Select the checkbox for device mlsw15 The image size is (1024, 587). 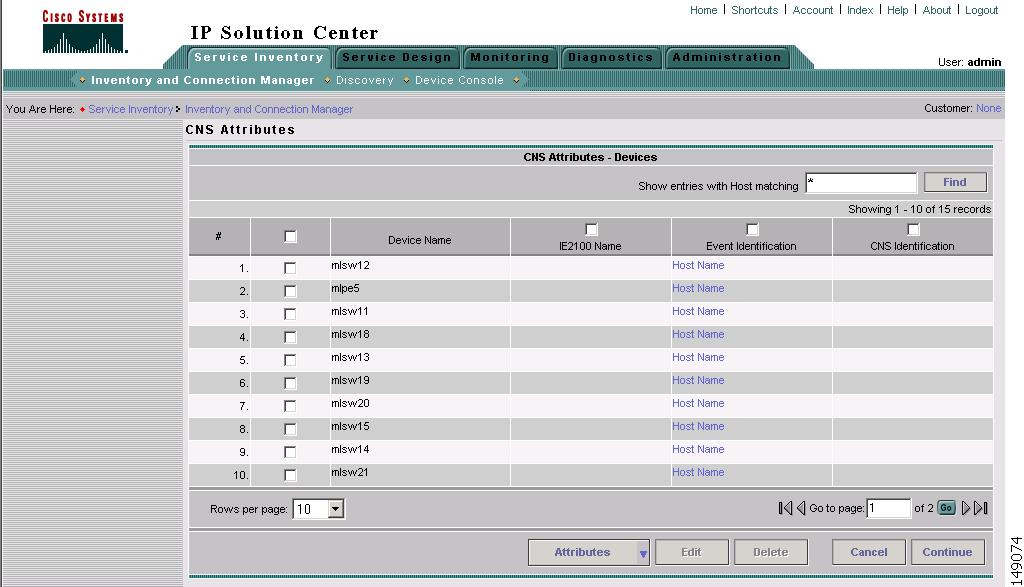click(x=290, y=429)
